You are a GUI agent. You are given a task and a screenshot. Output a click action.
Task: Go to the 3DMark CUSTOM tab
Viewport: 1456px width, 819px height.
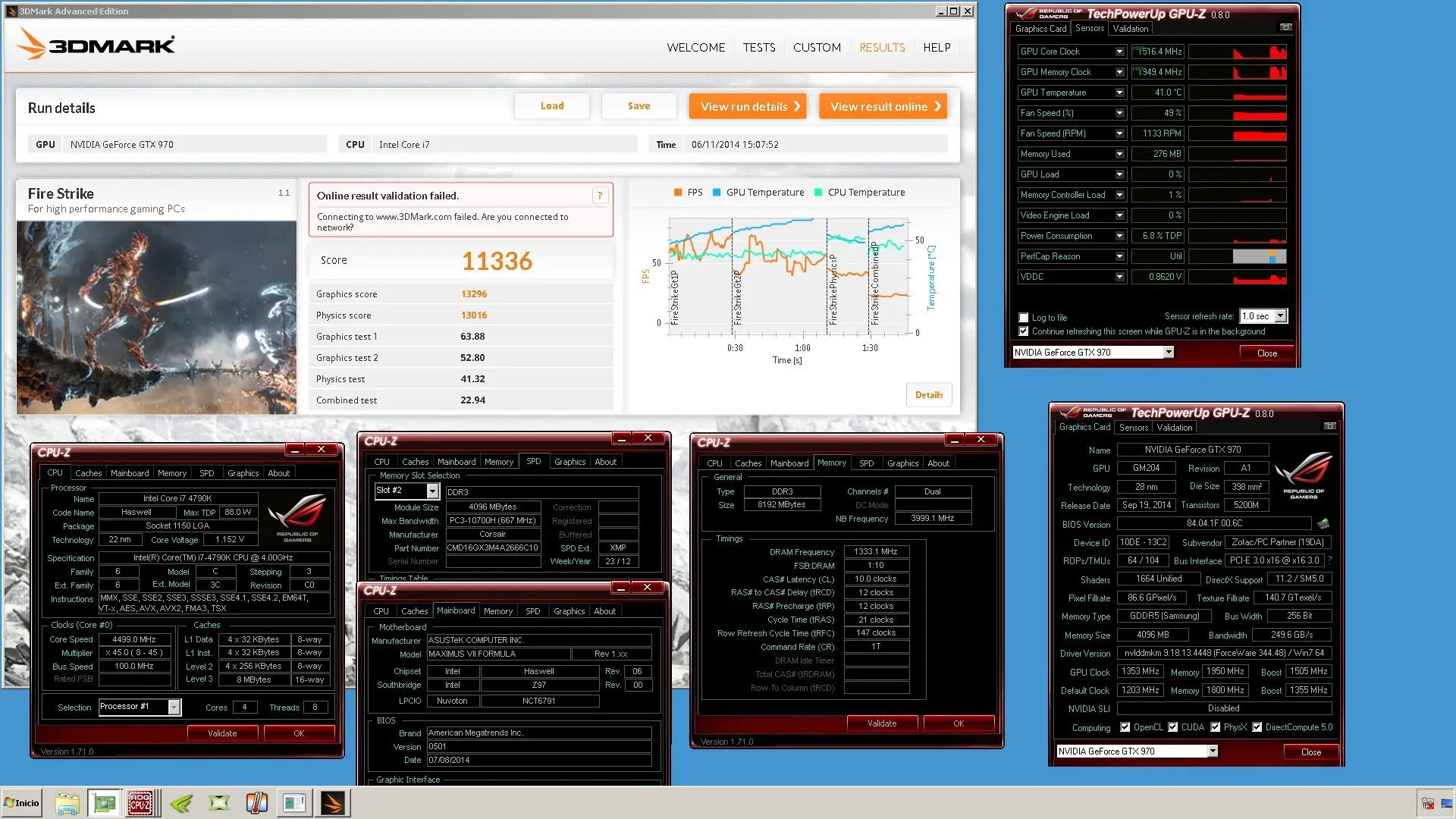click(x=817, y=47)
